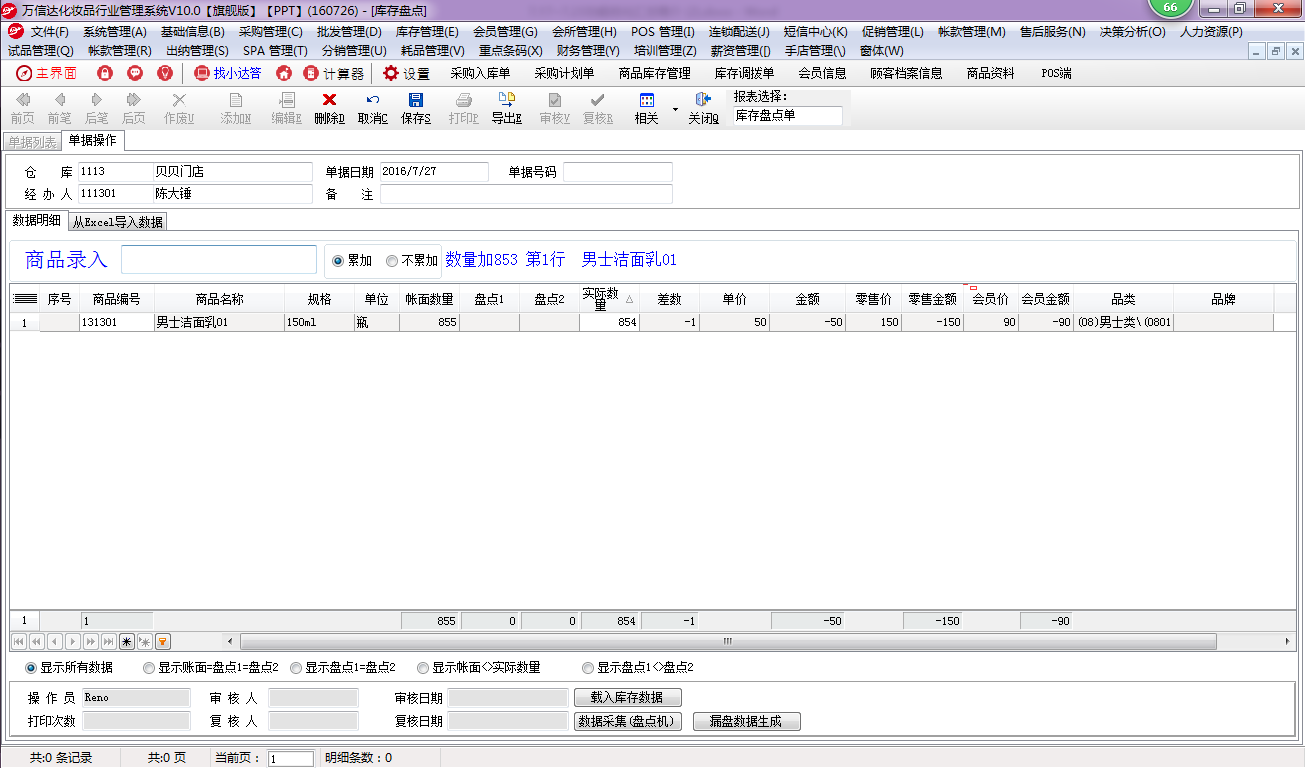1305x768 pixels.
Task: Open the 主界面 home icon
Action: pyautogui.click(x=24, y=73)
